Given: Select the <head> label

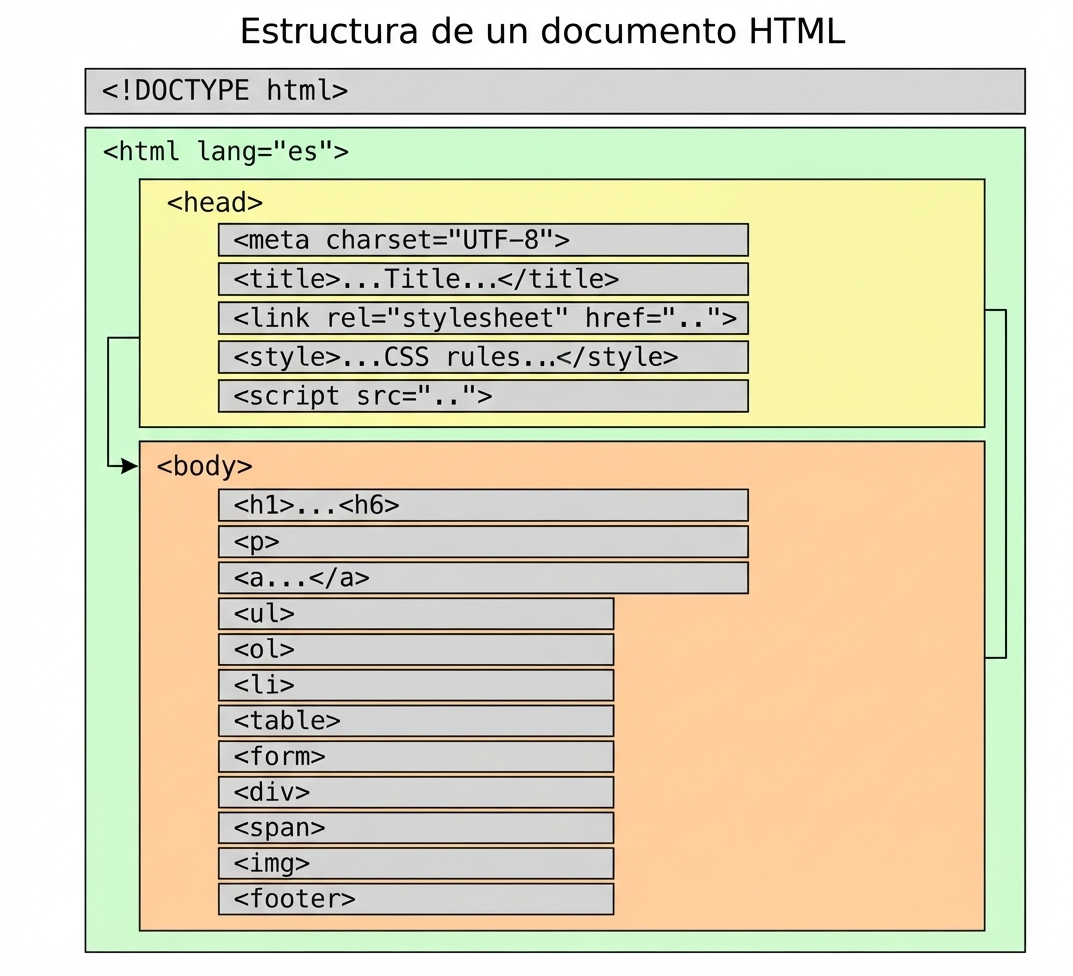Looking at the screenshot, I should [215, 203].
